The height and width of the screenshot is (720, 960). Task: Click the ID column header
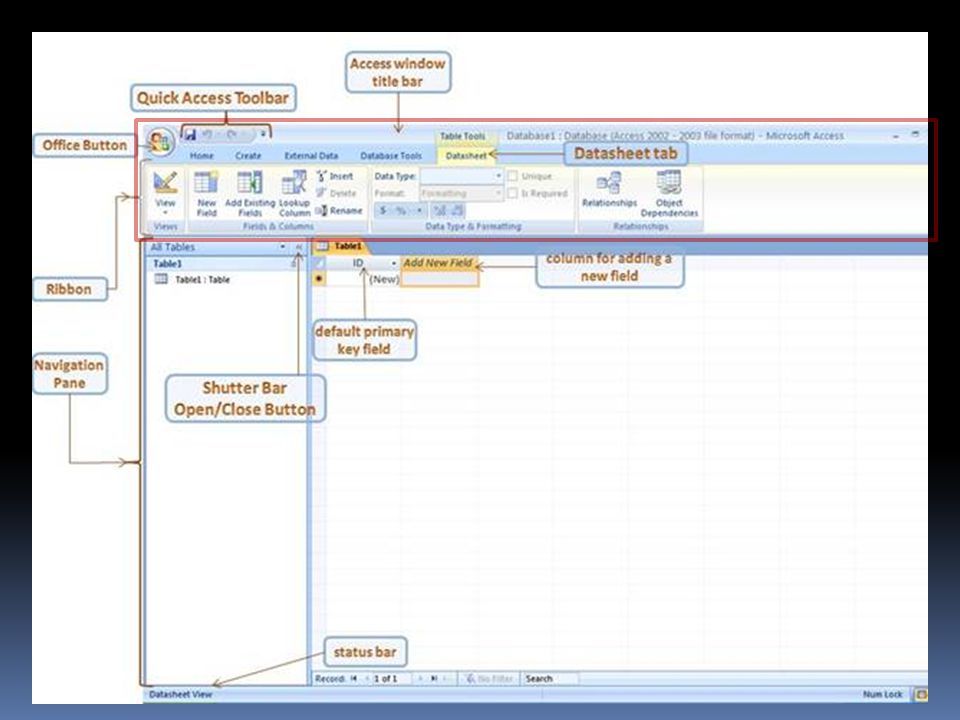tap(359, 263)
